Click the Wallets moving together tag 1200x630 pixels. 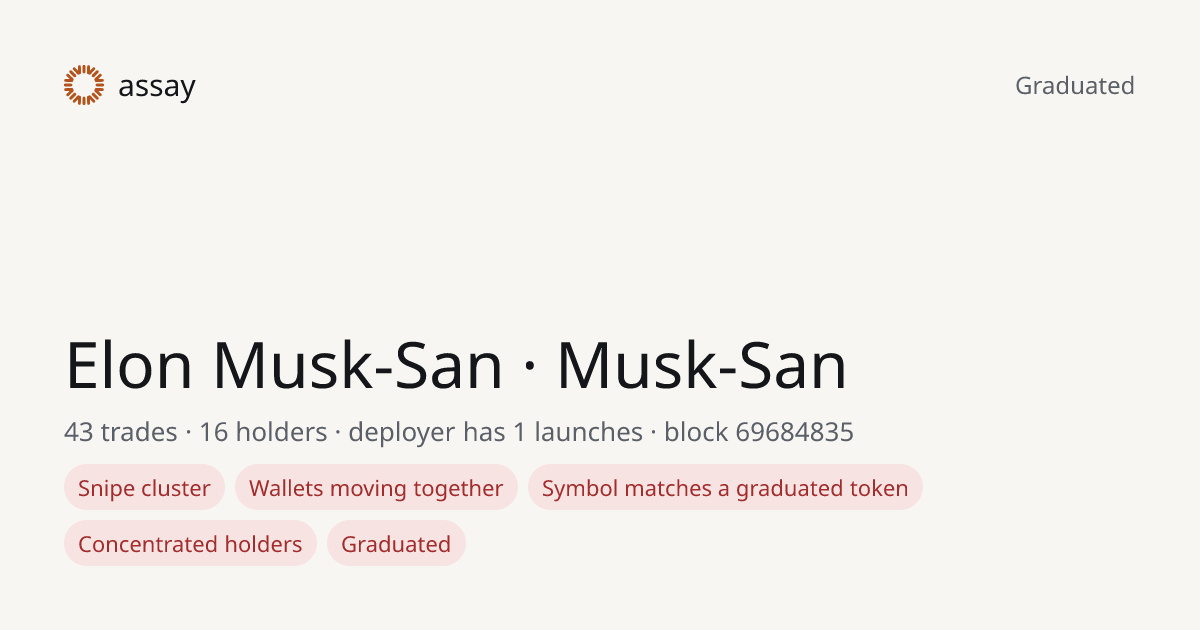(376, 488)
